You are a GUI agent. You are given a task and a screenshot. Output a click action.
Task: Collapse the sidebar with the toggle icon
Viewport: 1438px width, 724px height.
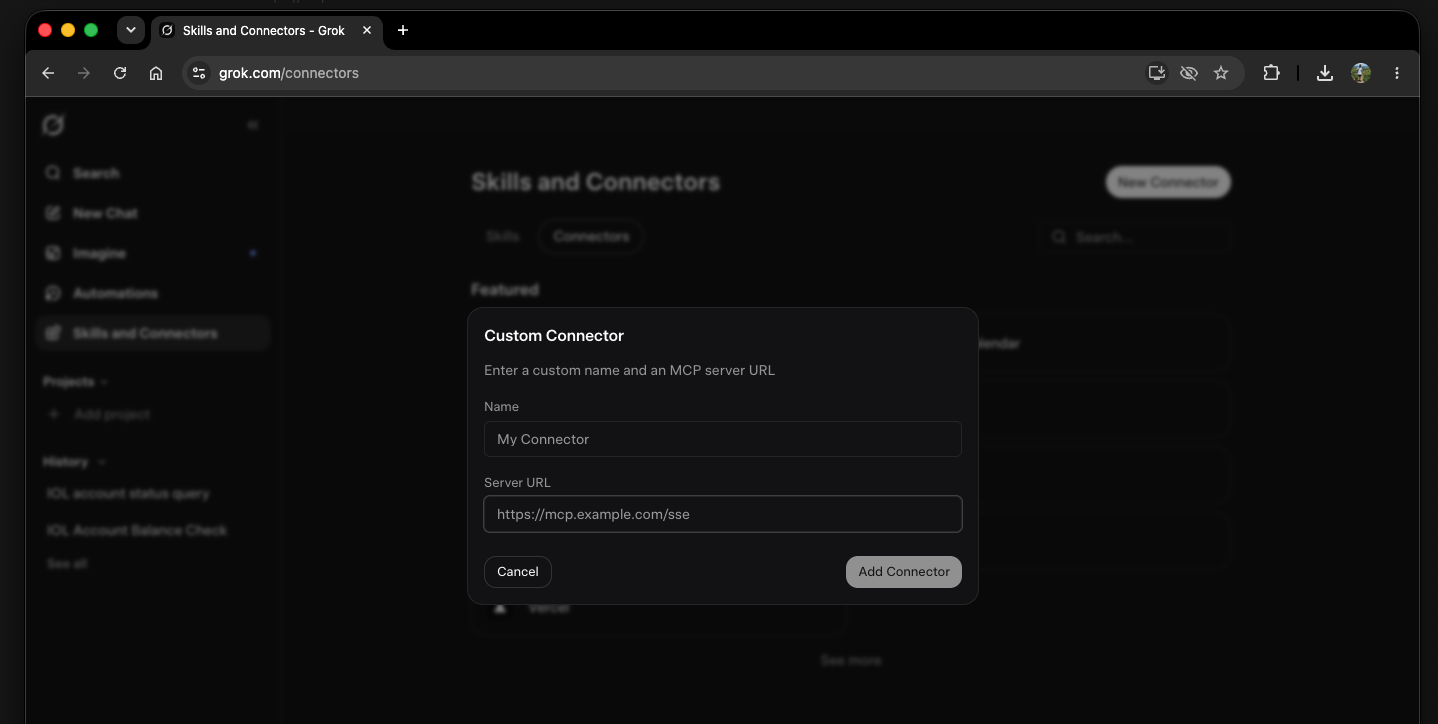click(252, 125)
